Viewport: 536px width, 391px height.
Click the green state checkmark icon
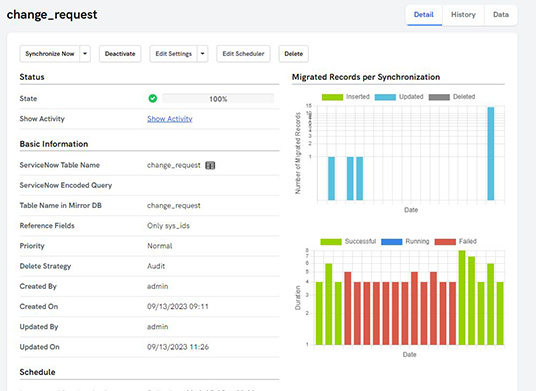pyautogui.click(x=152, y=98)
